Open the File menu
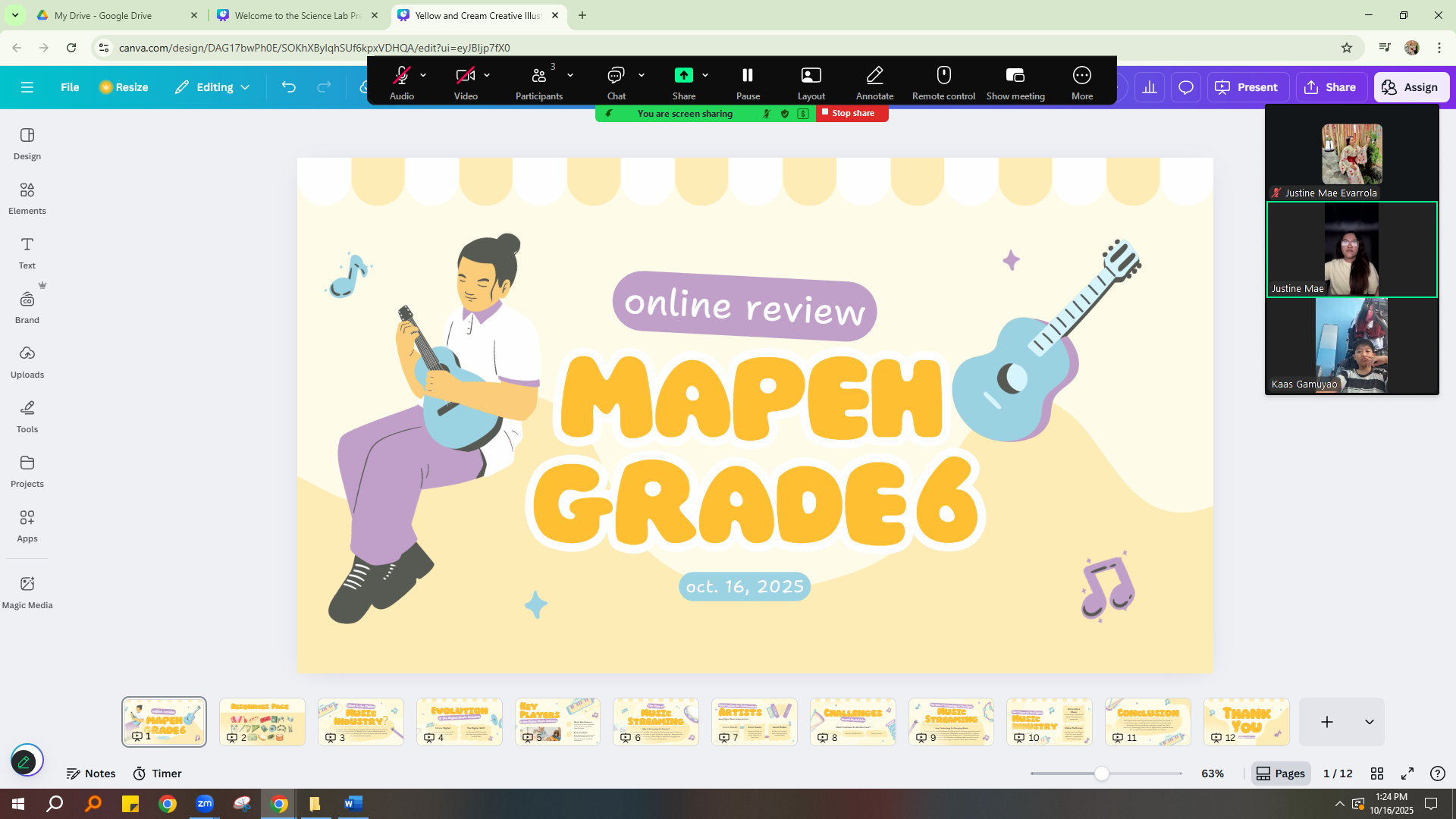1456x819 pixels. (70, 87)
